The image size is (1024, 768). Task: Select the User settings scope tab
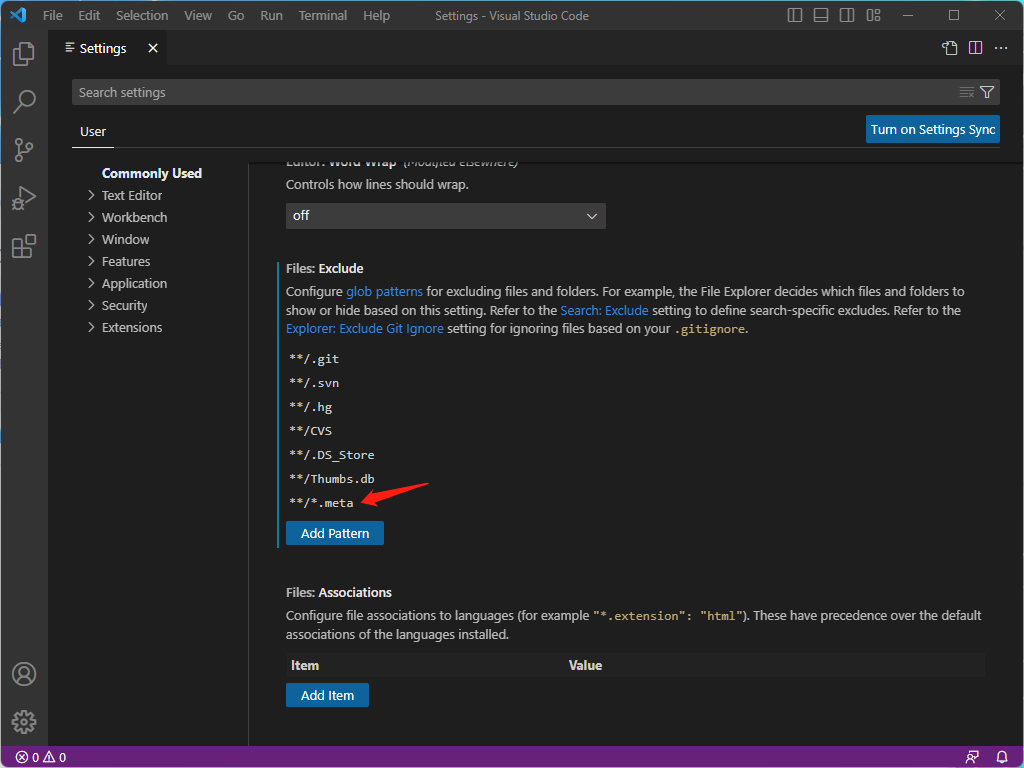[93, 132]
